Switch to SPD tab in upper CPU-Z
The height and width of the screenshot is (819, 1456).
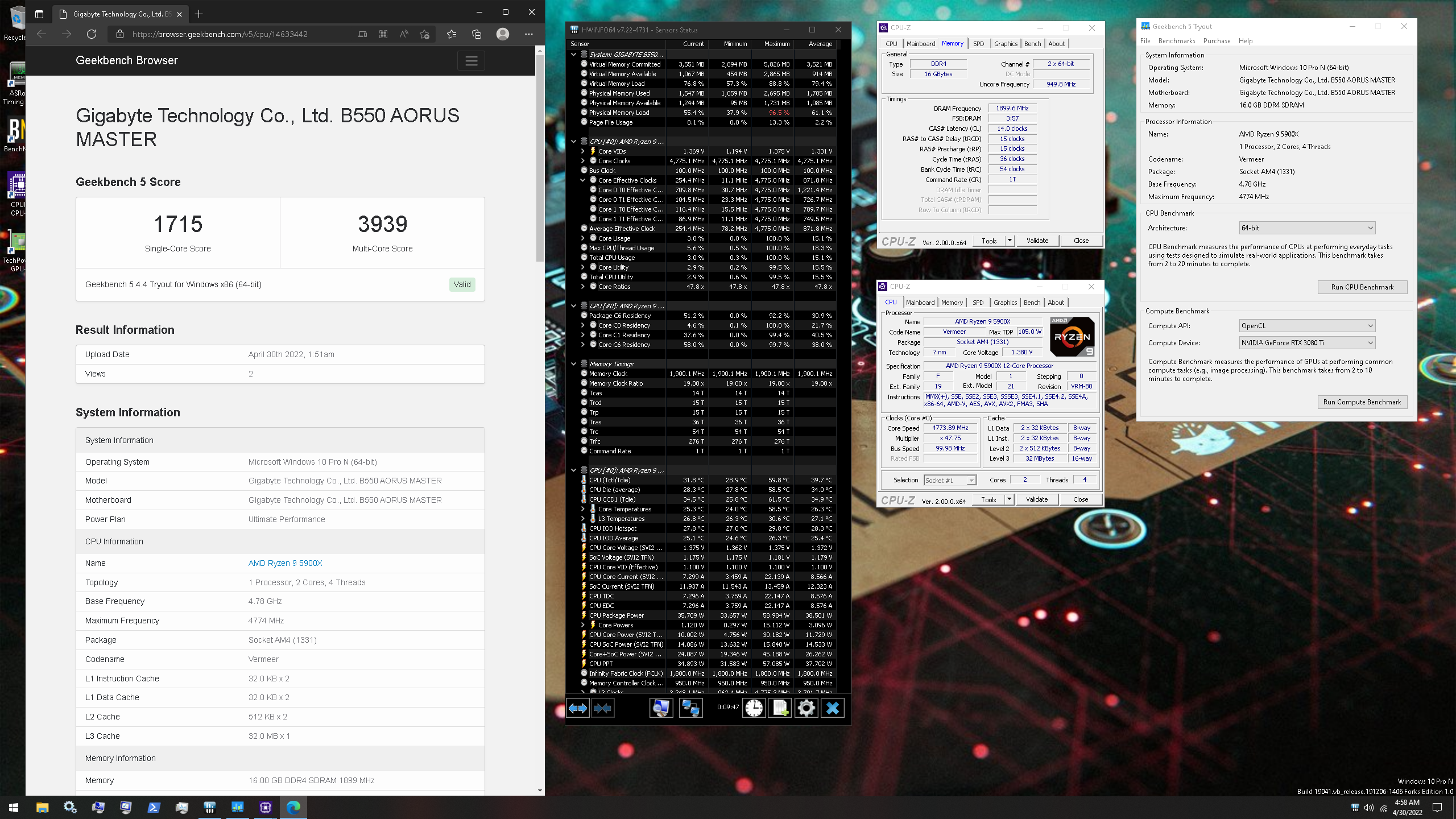pos(978,44)
